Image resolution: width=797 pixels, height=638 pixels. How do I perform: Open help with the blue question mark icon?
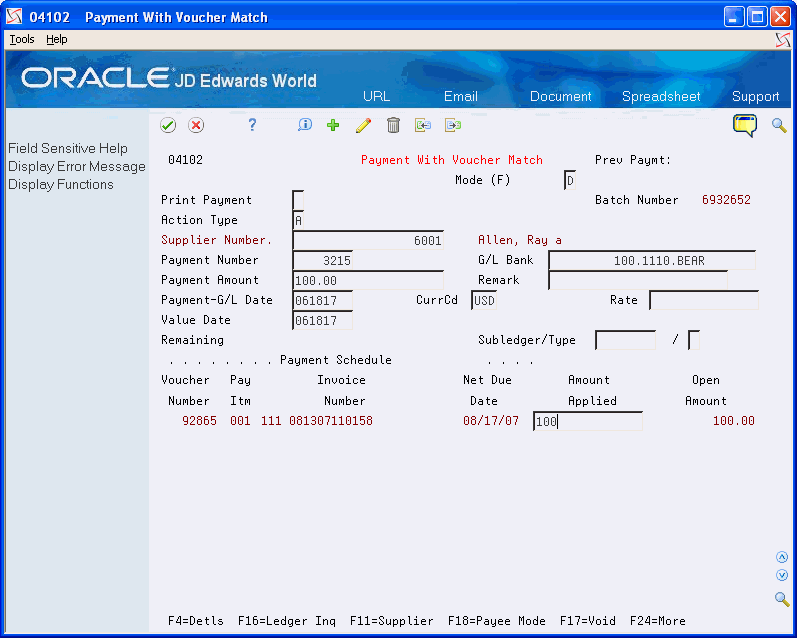(x=252, y=125)
